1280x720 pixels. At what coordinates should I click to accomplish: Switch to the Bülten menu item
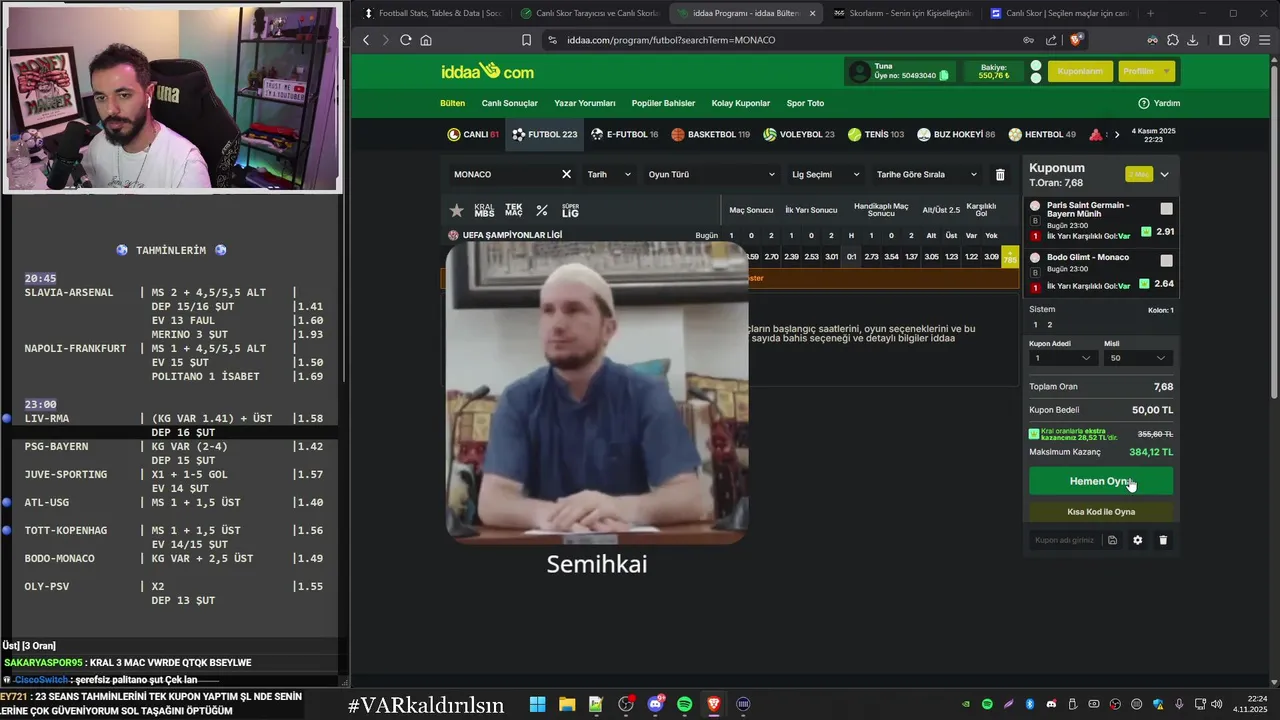(452, 103)
